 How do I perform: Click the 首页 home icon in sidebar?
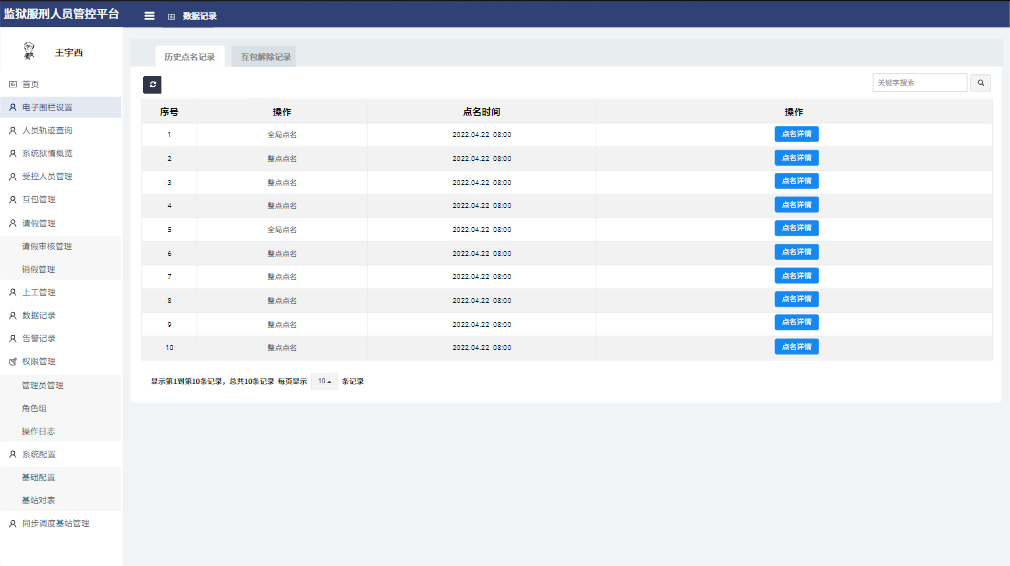point(13,84)
